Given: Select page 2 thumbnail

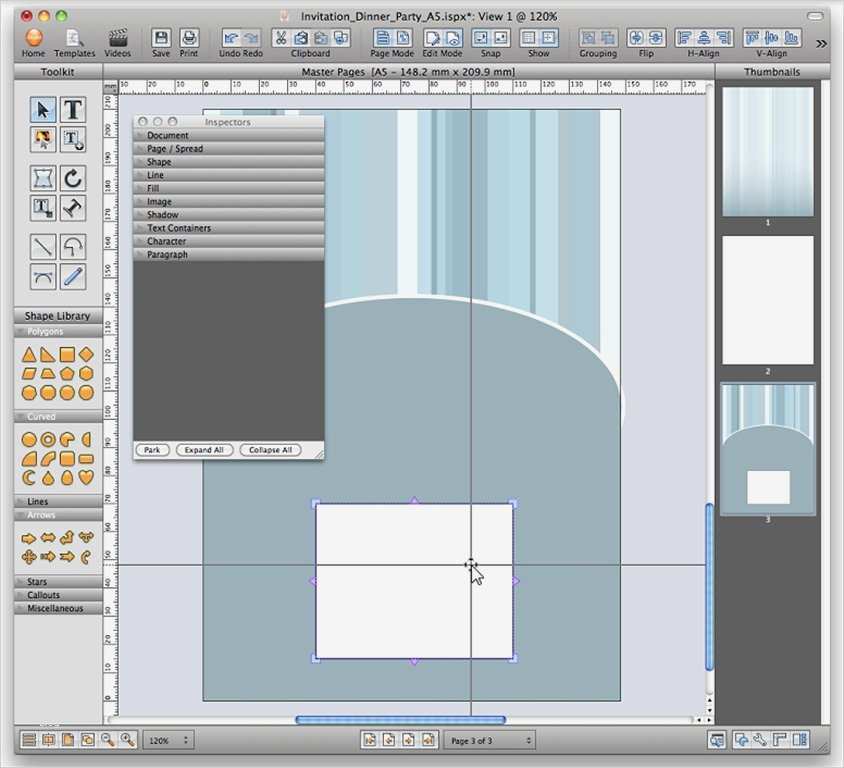Looking at the screenshot, I should point(767,300).
